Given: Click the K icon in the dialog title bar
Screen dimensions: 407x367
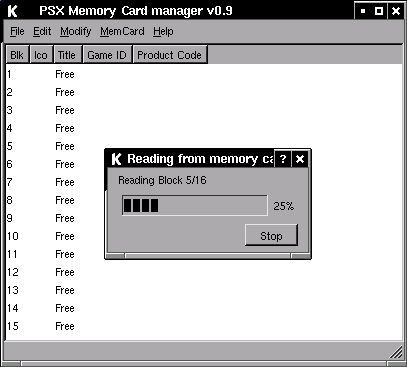Looking at the screenshot, I should point(116,159).
